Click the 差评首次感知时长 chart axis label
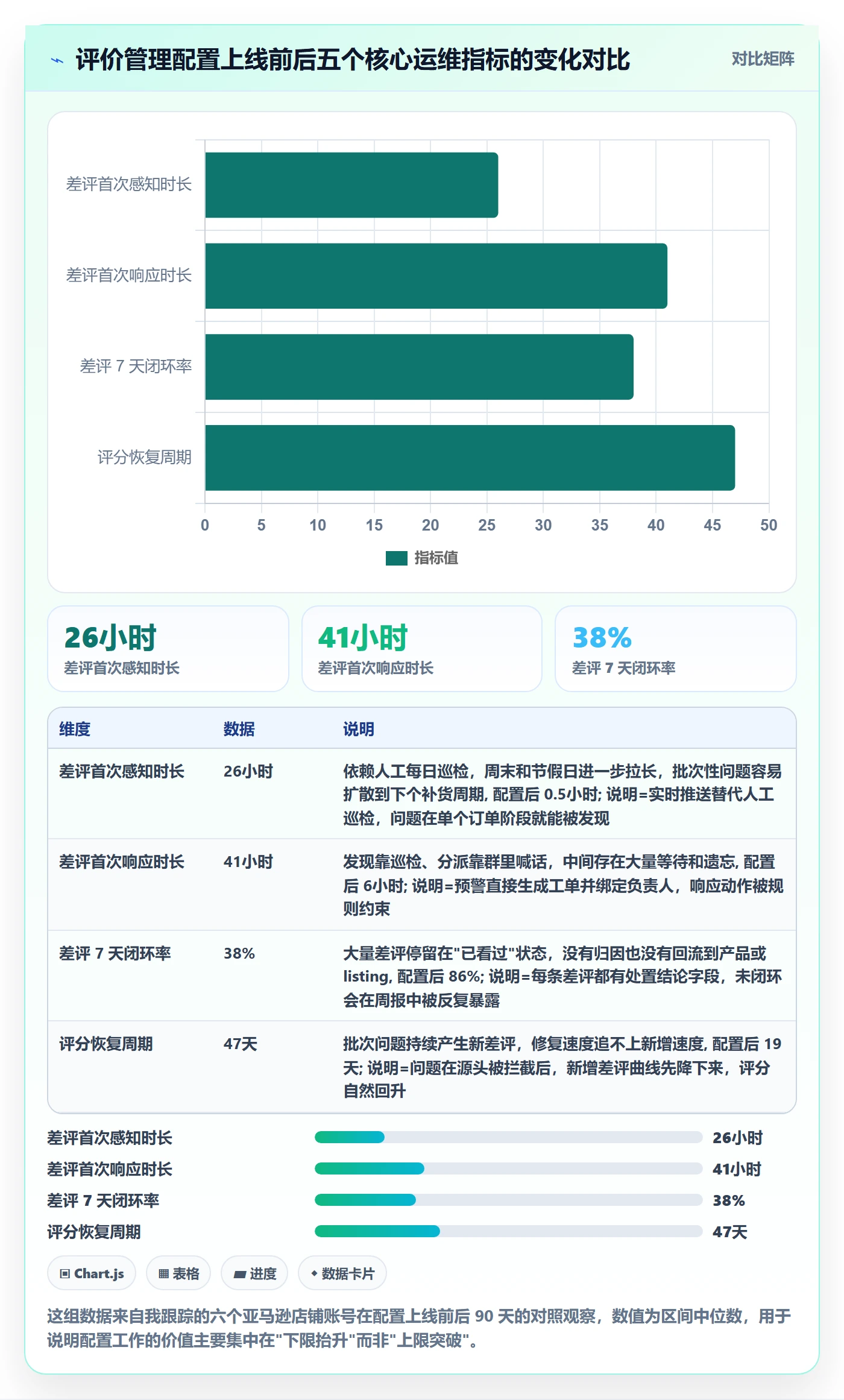844x1400 pixels. (x=129, y=184)
